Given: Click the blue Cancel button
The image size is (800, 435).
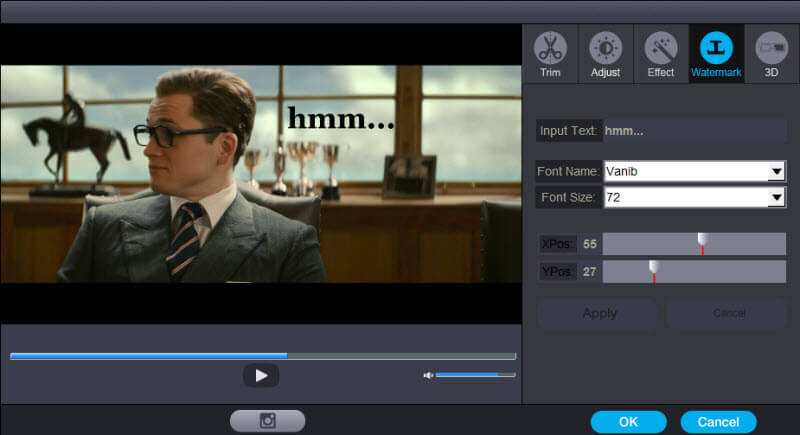Looking at the screenshot, I should pyautogui.click(x=718, y=422).
